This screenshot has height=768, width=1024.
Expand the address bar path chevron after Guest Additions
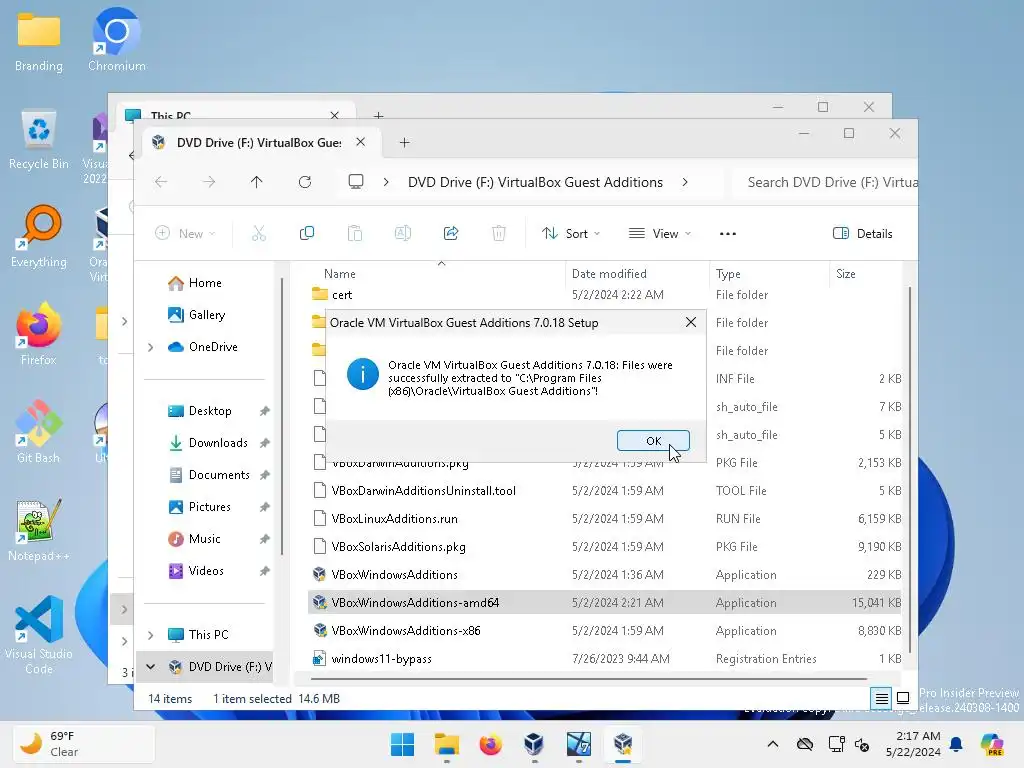coord(684,182)
